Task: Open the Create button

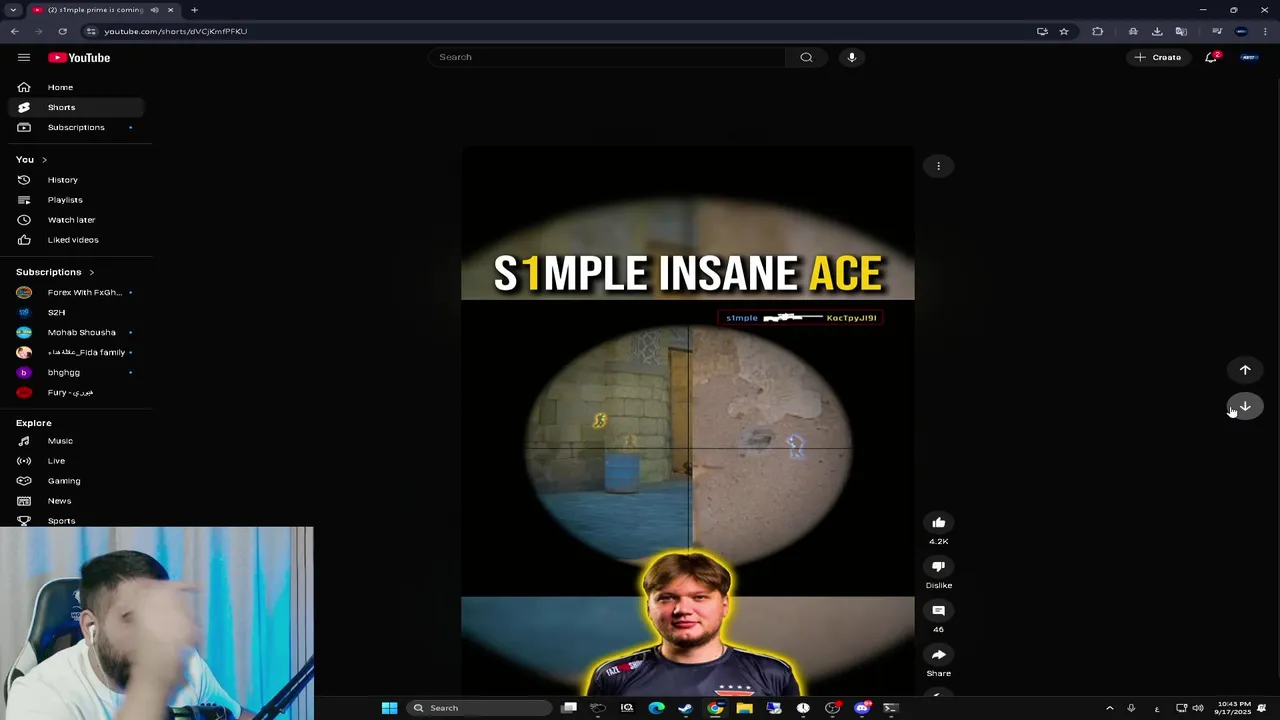Action: pyautogui.click(x=1158, y=57)
